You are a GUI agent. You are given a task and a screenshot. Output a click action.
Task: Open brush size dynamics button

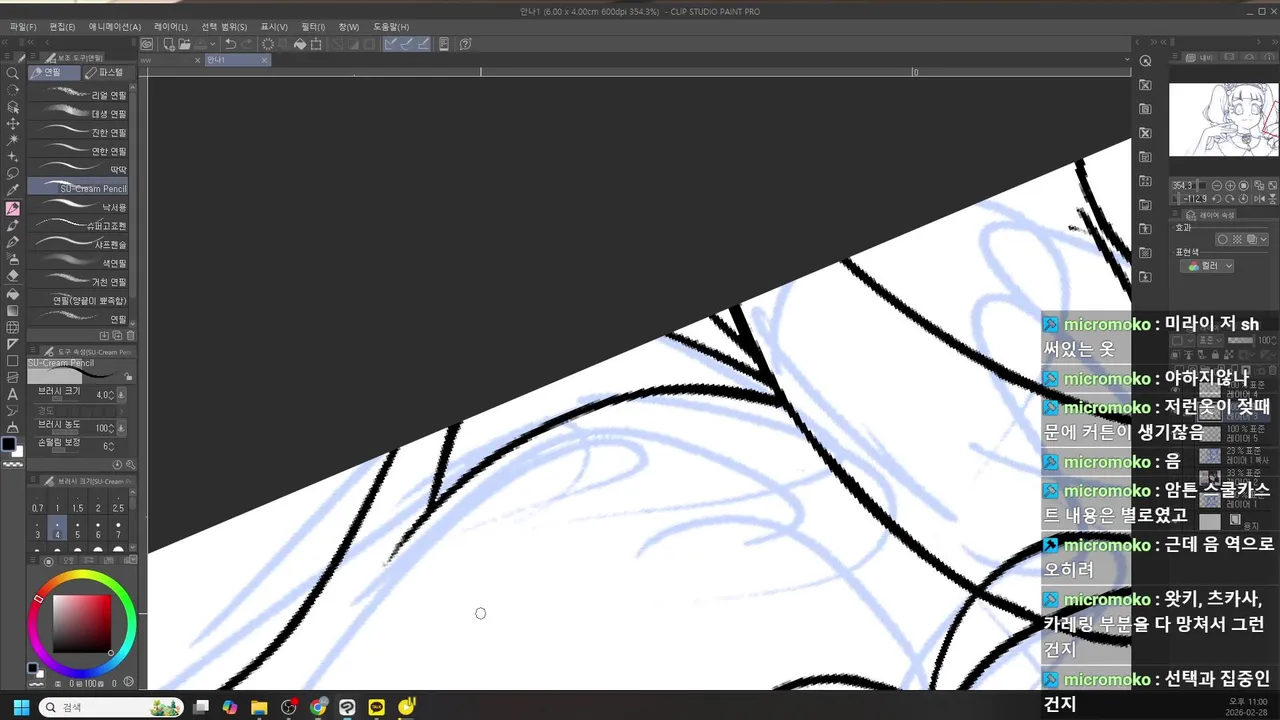coord(122,395)
